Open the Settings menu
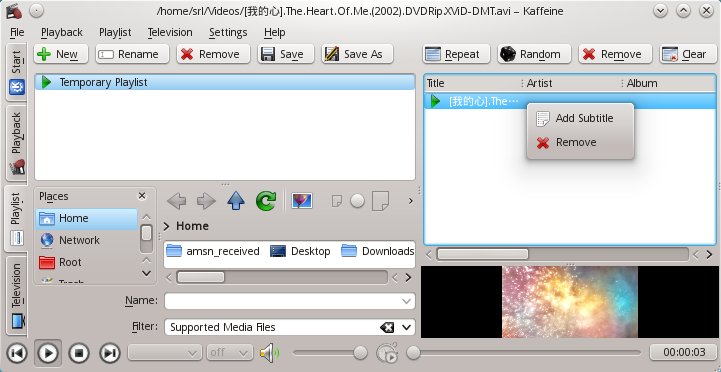 [x=228, y=32]
